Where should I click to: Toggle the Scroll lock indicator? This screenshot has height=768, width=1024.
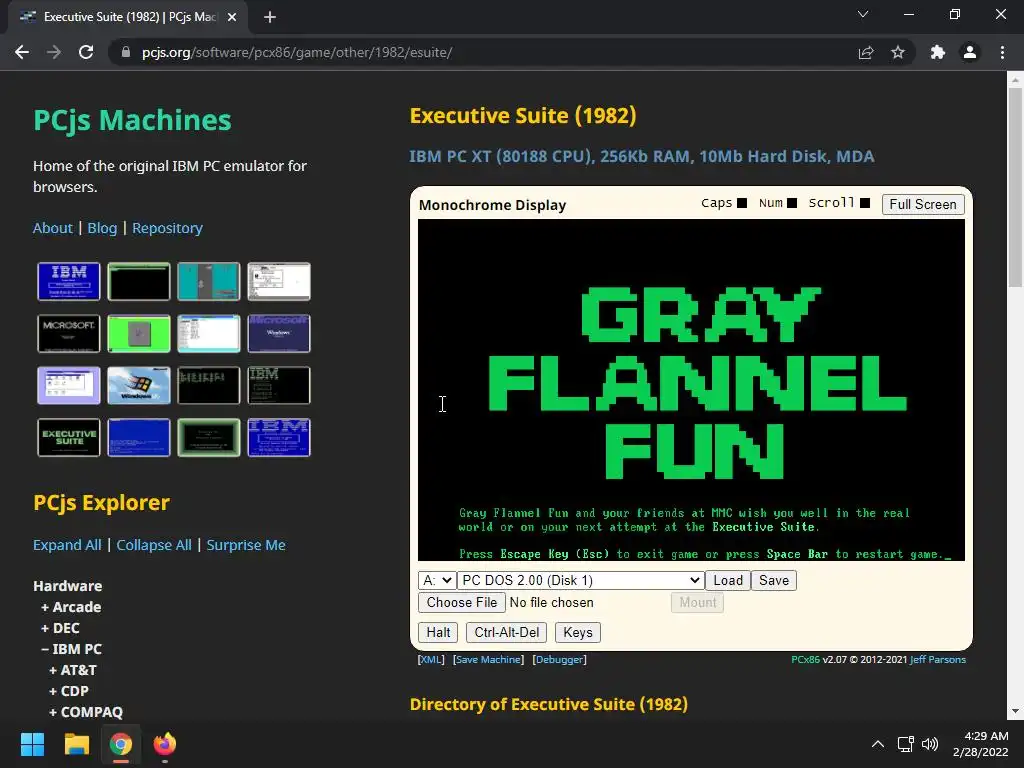[865, 203]
